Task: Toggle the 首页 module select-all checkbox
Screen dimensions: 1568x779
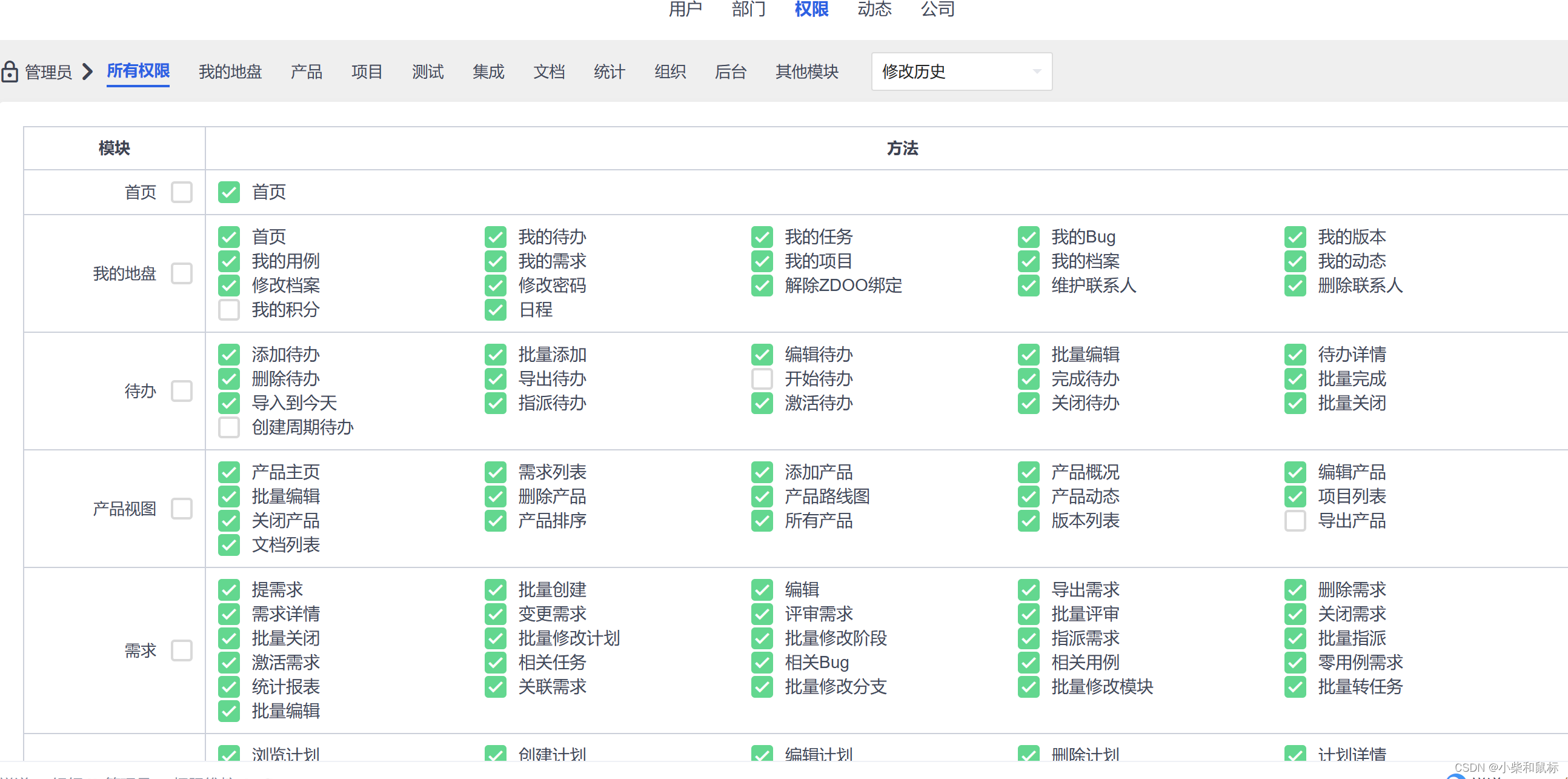Action: 181,192
